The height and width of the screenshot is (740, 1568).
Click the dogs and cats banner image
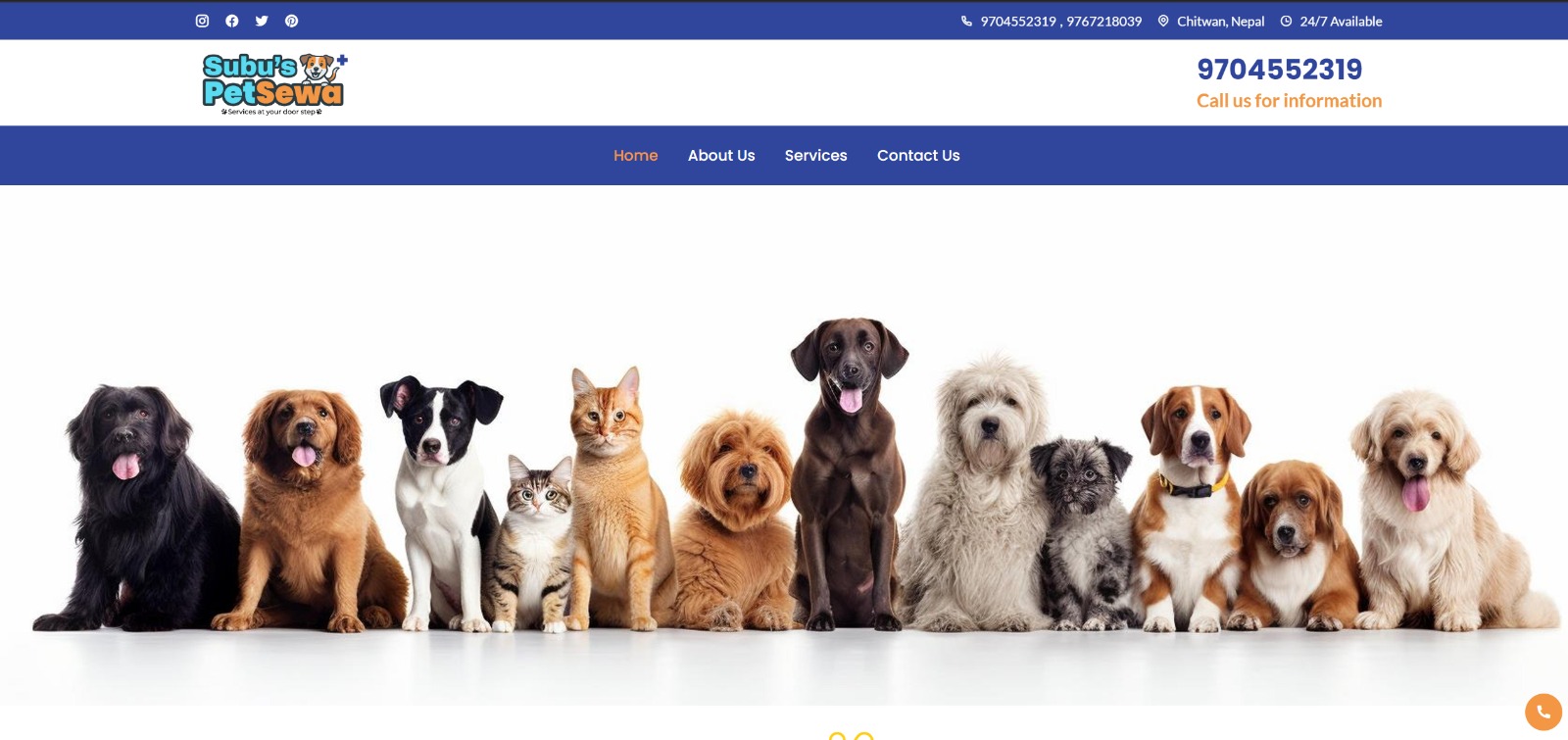pyautogui.click(x=784, y=446)
